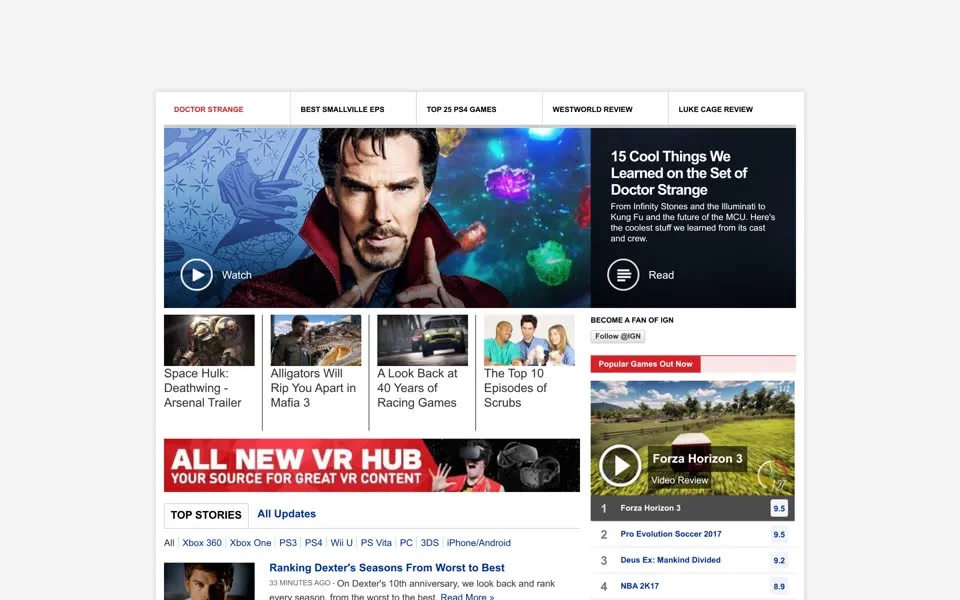Open Pro Evolution Soccer 2017 in games list
The width and height of the screenshot is (960, 600).
671,534
